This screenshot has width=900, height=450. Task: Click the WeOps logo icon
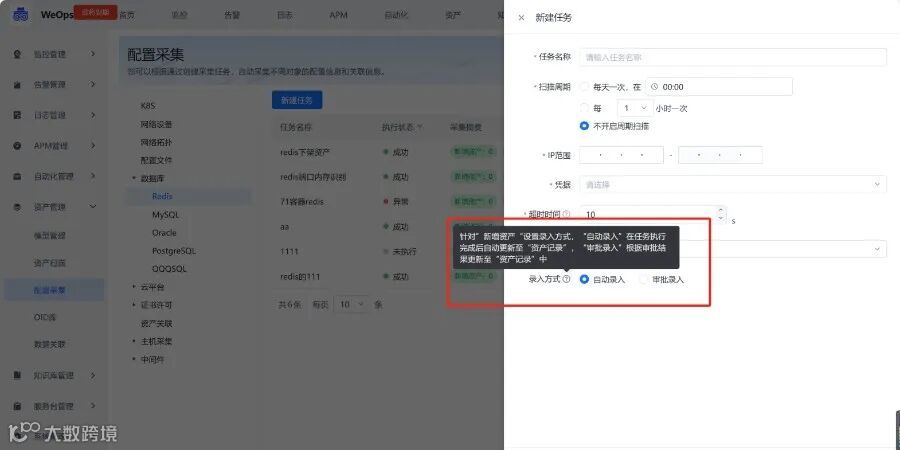[x=21, y=14]
